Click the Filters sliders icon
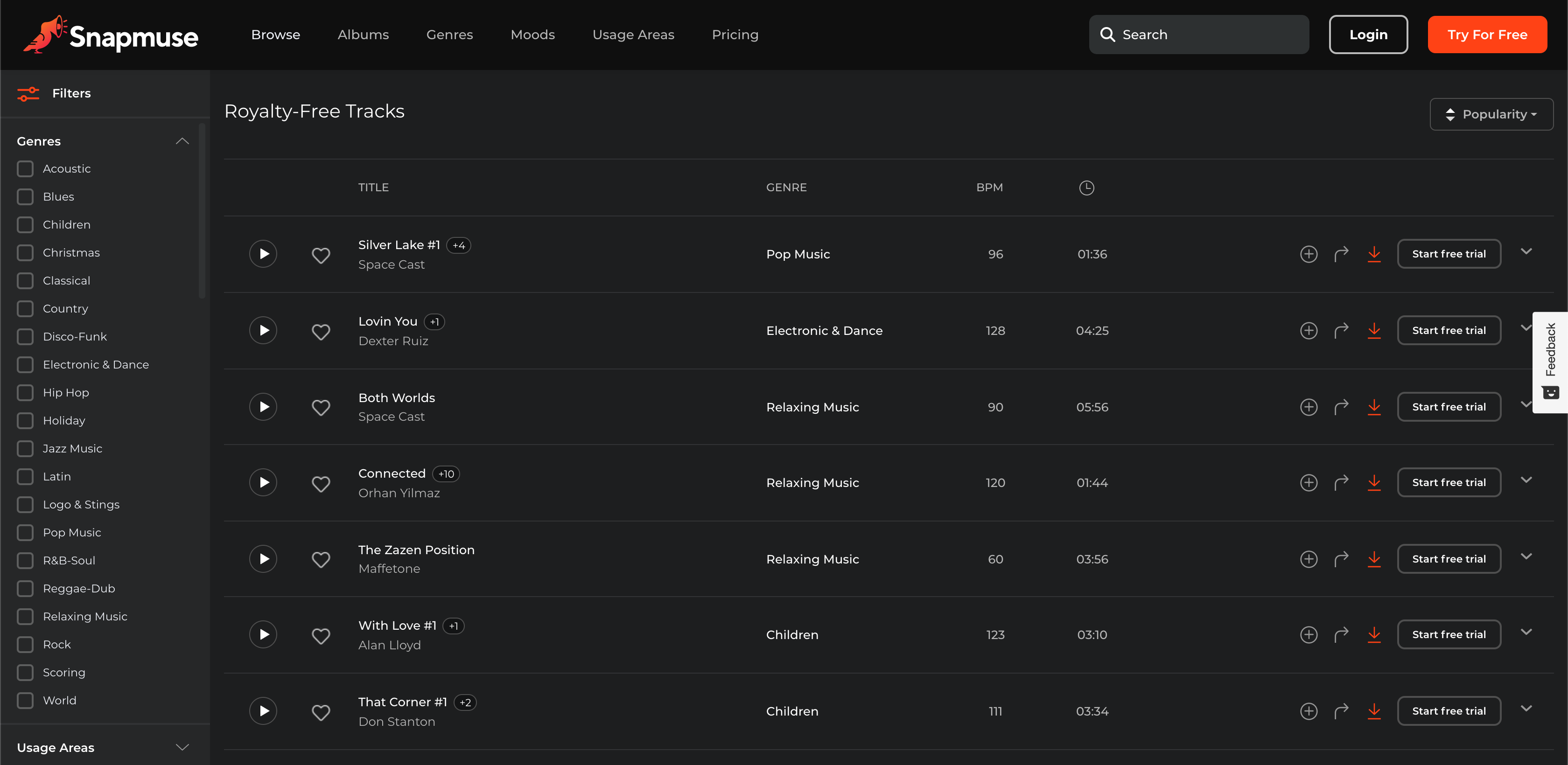 click(28, 94)
